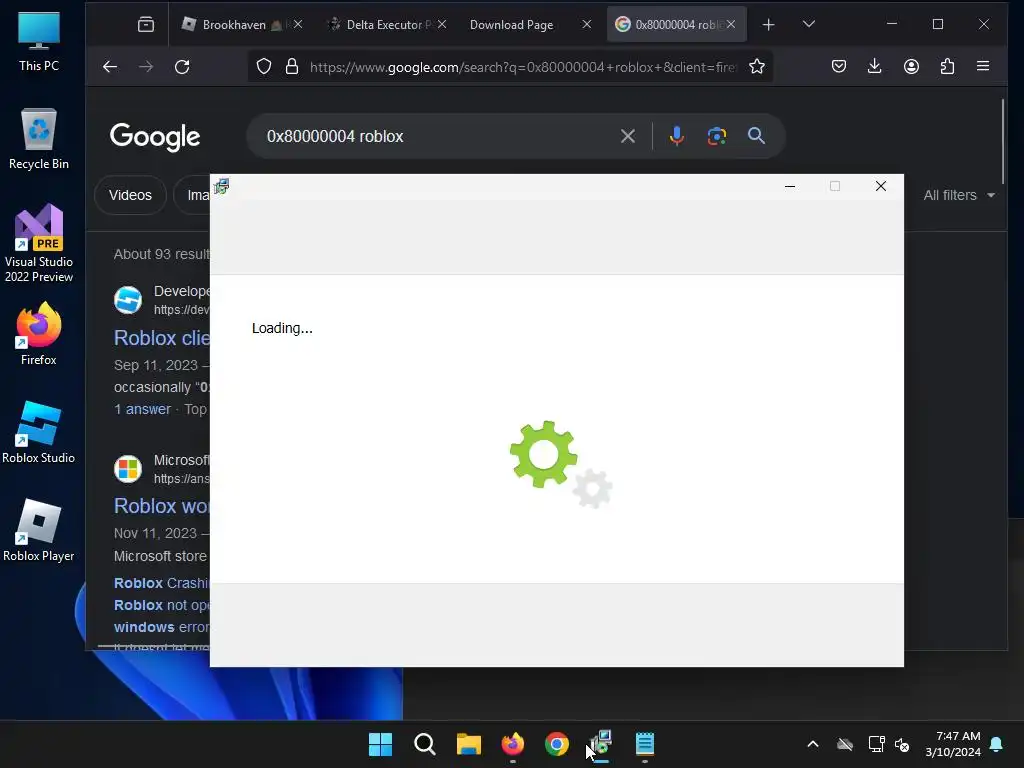Image resolution: width=1024 pixels, height=768 pixels.
Task: Filter Google results by Videos
Action: [130, 195]
